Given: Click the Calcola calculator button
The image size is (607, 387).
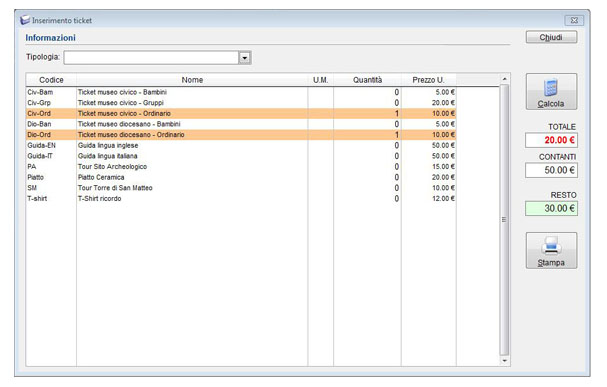Looking at the screenshot, I should point(551,92).
